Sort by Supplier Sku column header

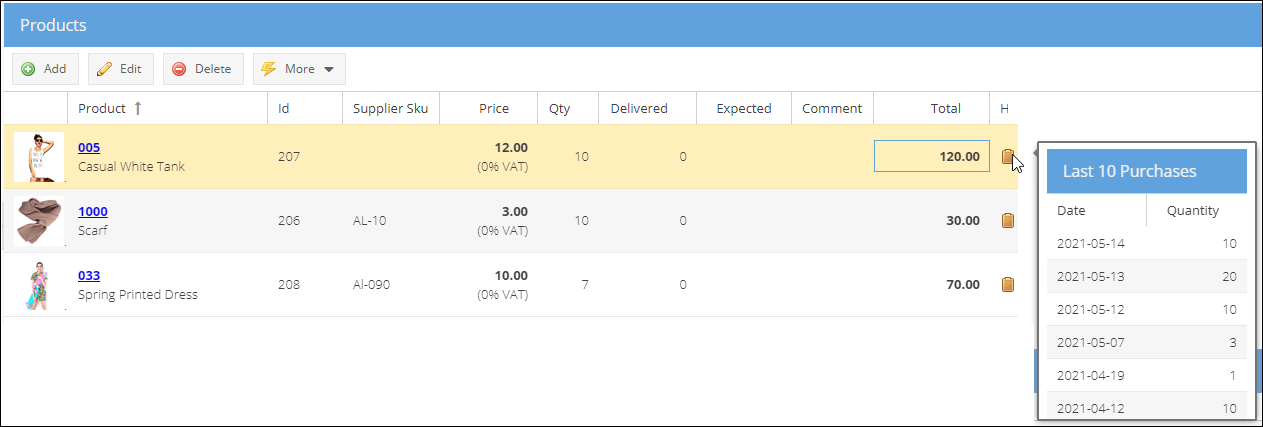click(x=390, y=108)
